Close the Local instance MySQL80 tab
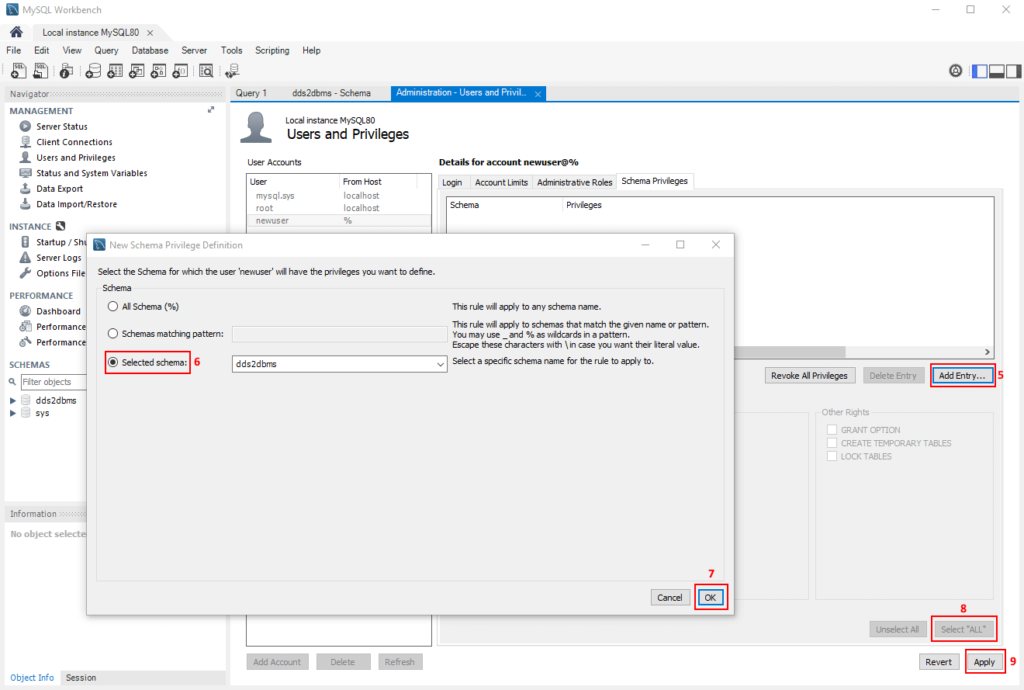Viewport: 1024px width, 690px height. 150,33
